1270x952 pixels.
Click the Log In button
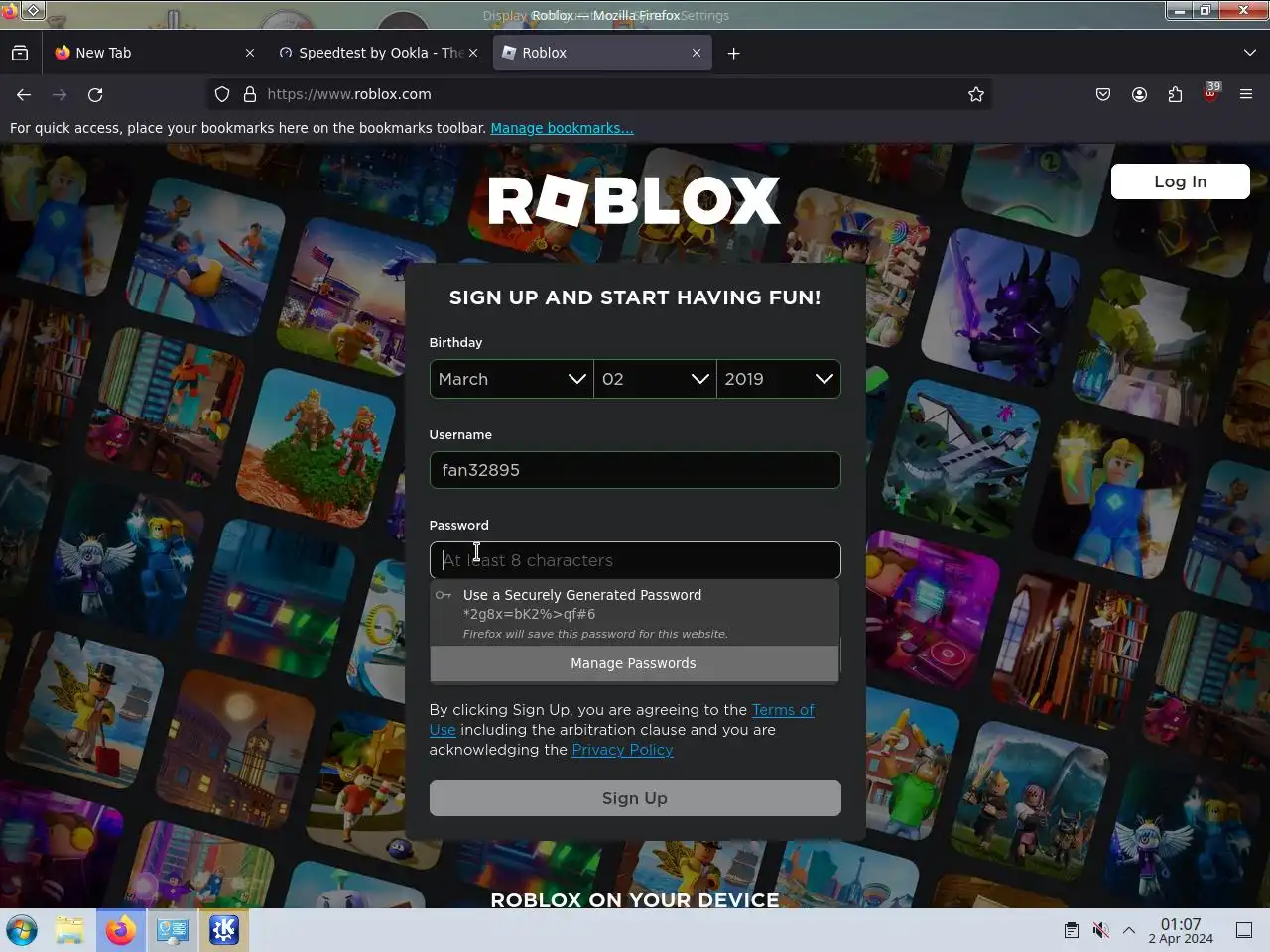[1181, 181]
